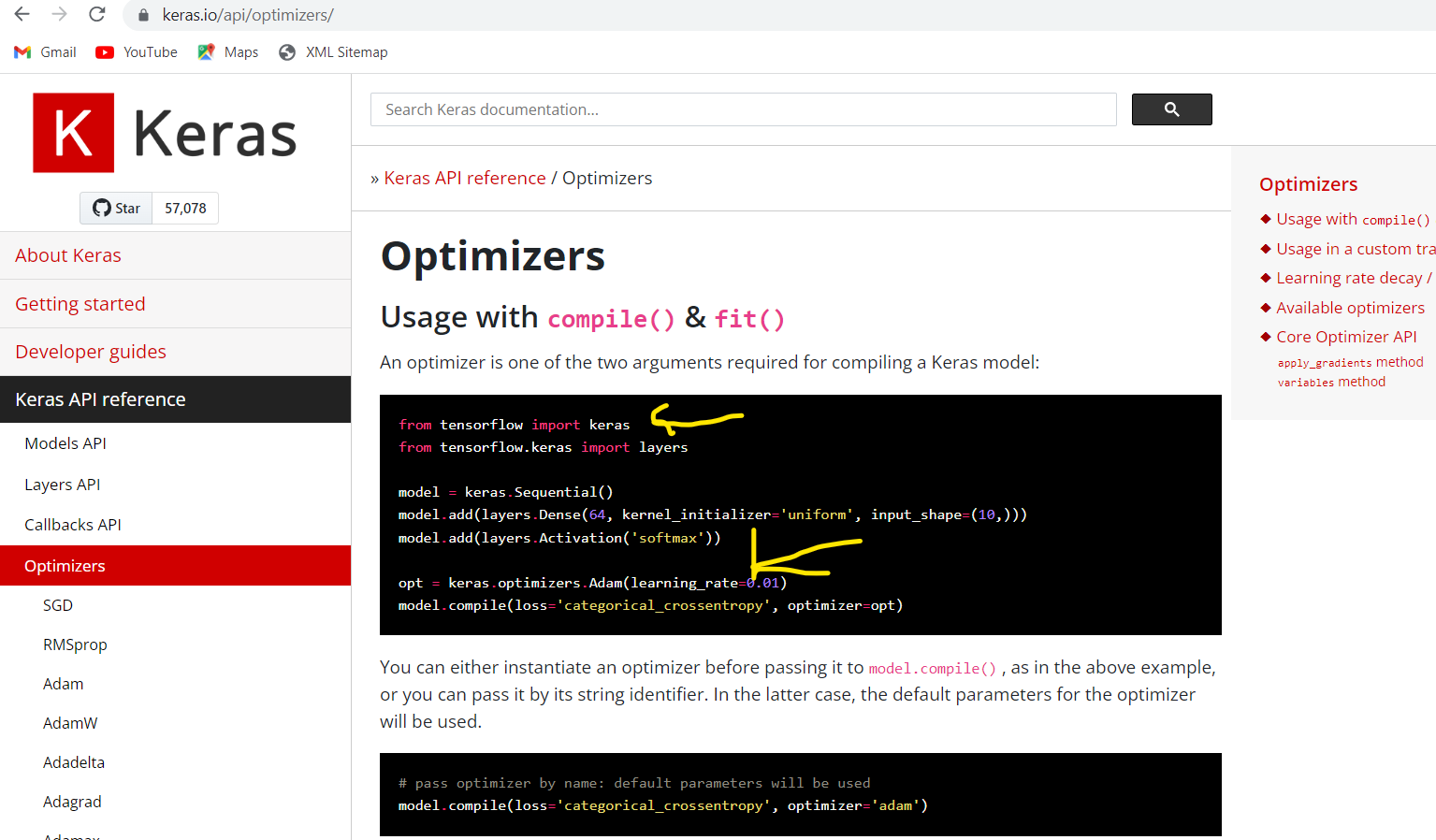Select the highlighted Optimizers sidebar item

pos(175,566)
